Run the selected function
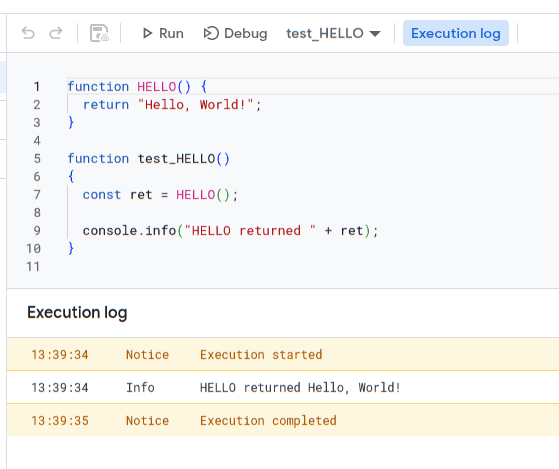This screenshot has height=469, width=559. click(163, 33)
